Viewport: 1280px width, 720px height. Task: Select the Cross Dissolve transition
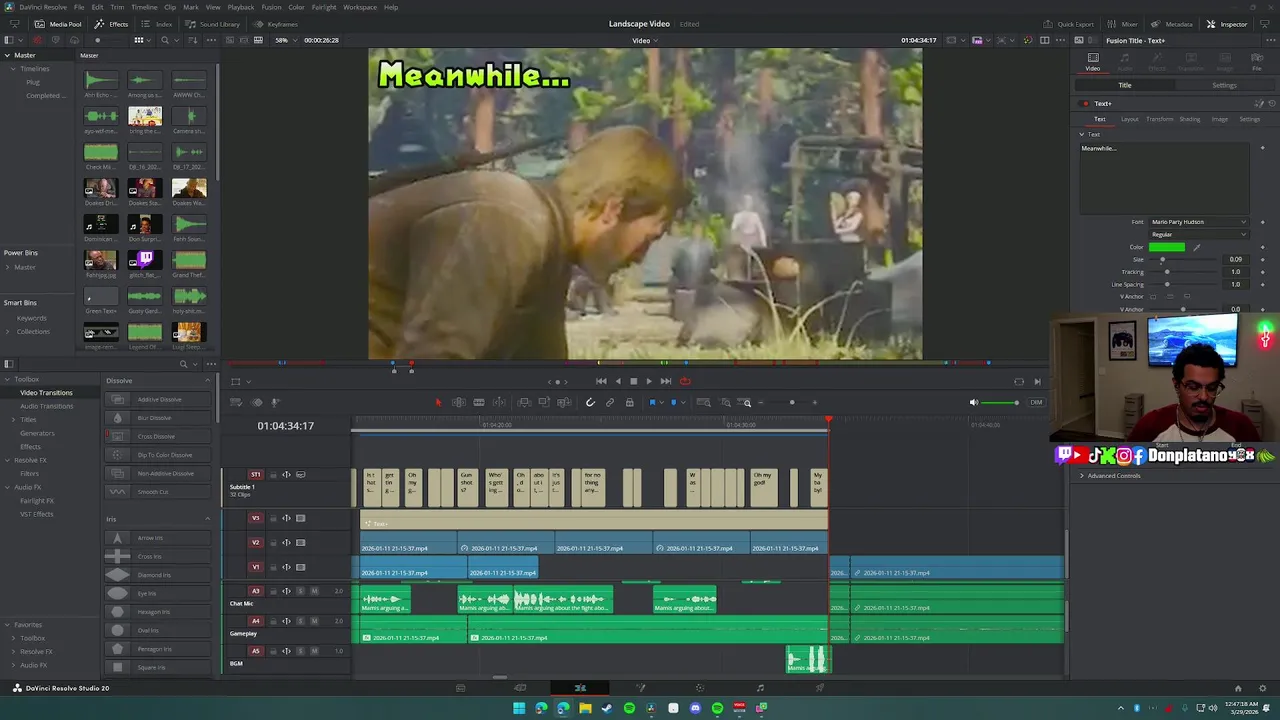(x=156, y=436)
